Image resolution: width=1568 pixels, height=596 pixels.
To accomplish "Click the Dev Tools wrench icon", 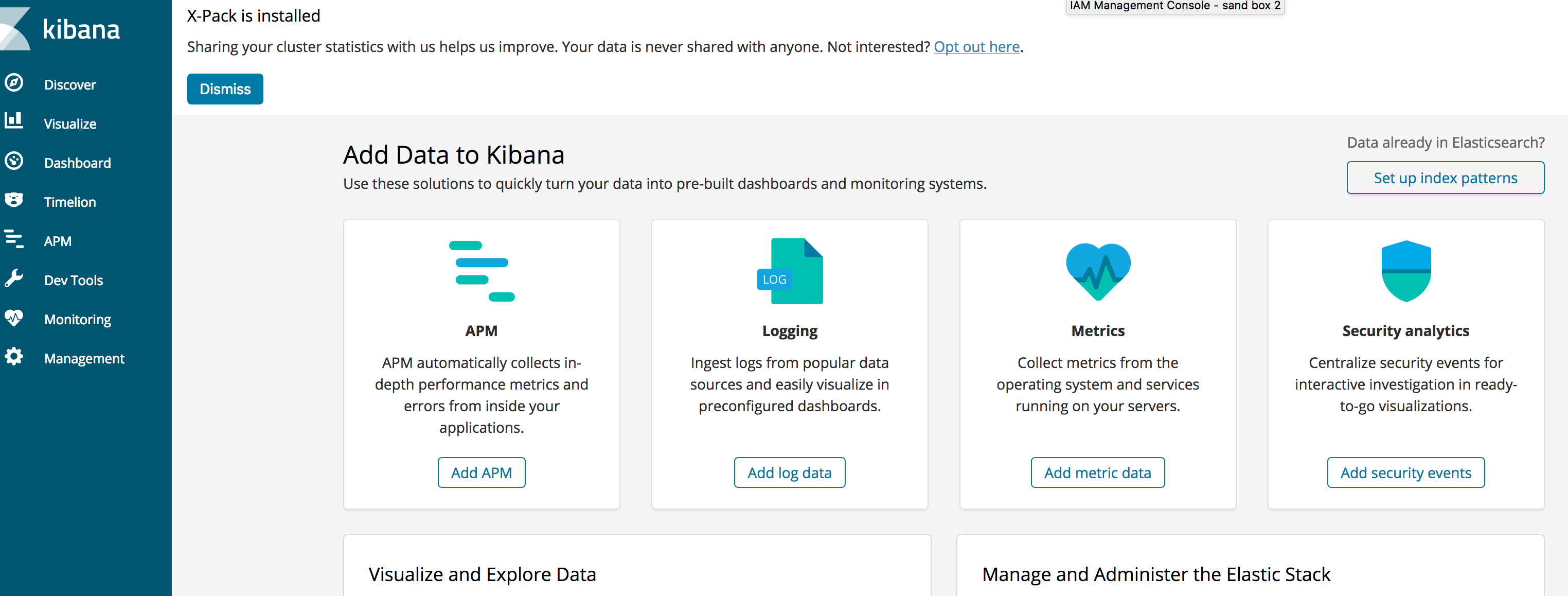I will [14, 278].
